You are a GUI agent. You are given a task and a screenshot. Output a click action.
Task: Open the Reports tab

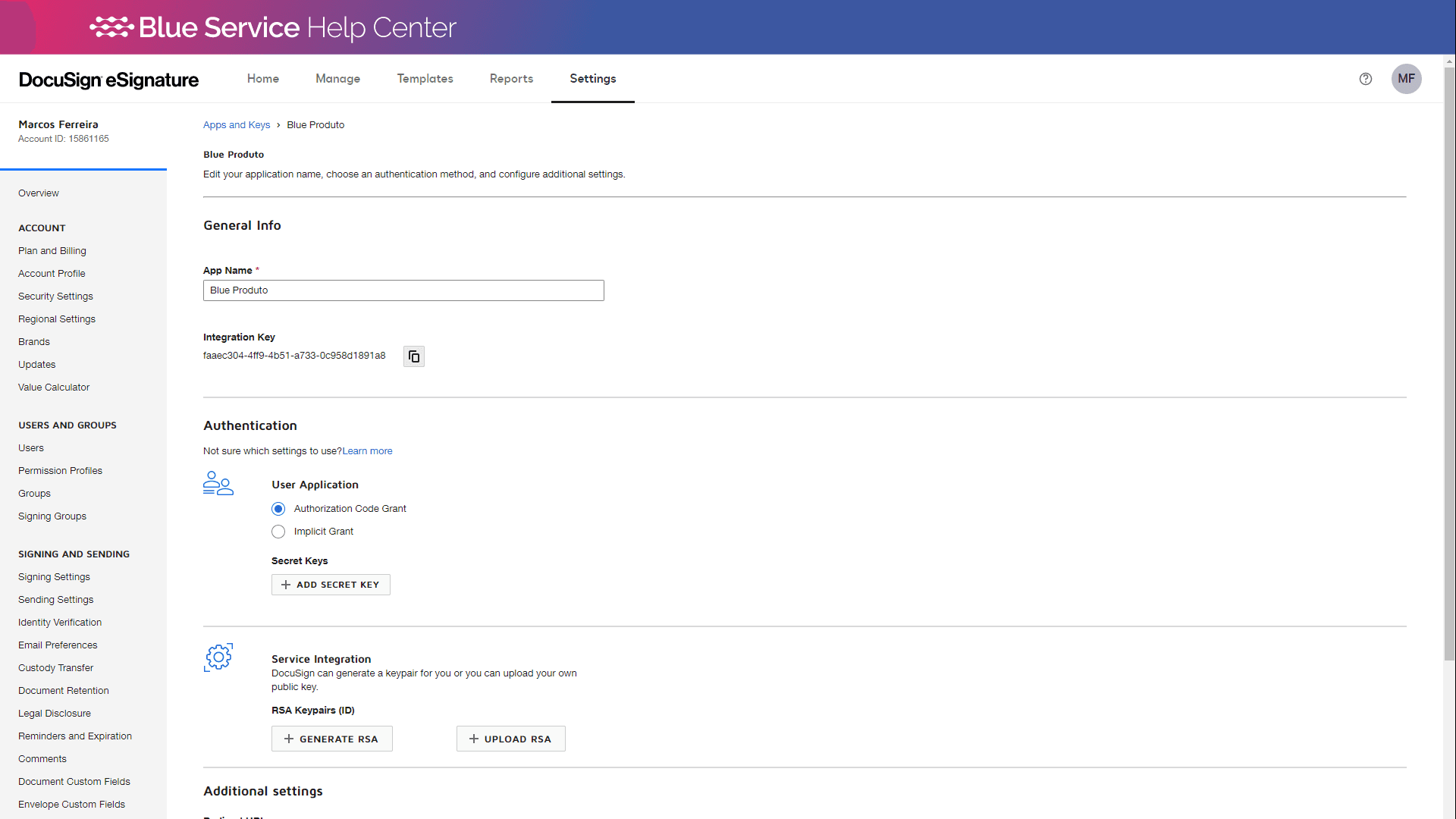[511, 79]
